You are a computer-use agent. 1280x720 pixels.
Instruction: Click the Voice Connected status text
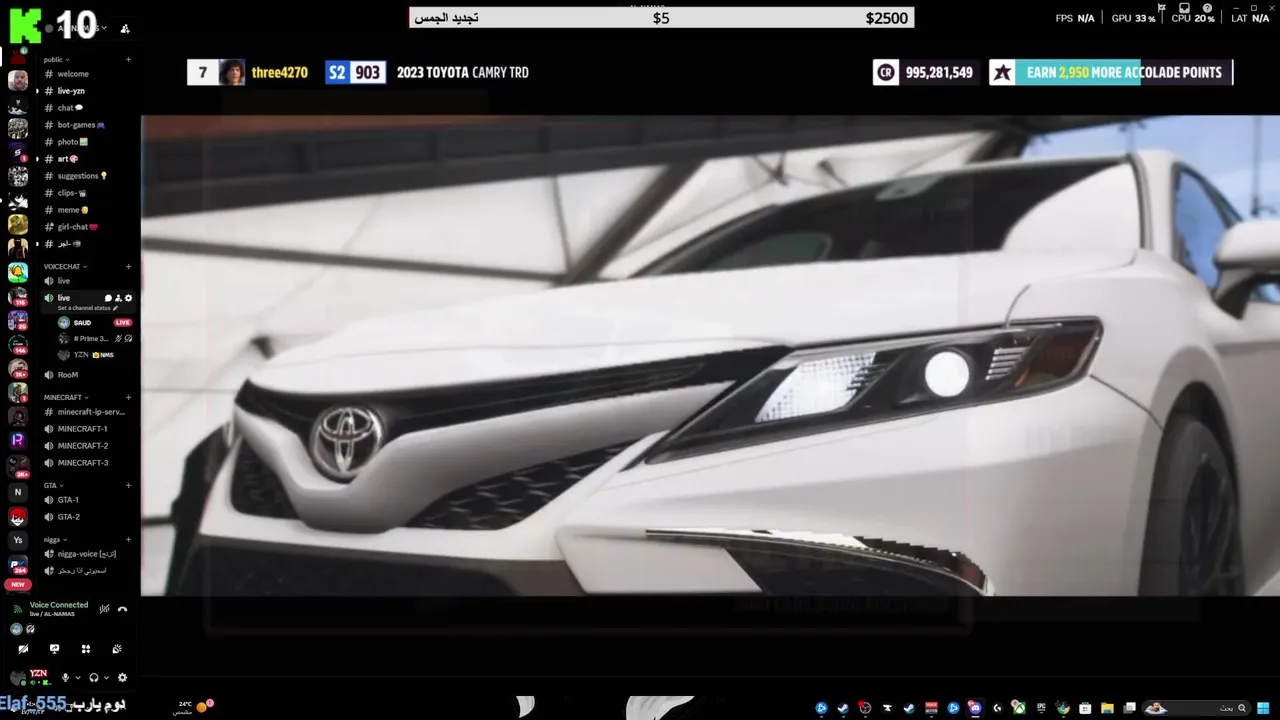pyautogui.click(x=59, y=605)
